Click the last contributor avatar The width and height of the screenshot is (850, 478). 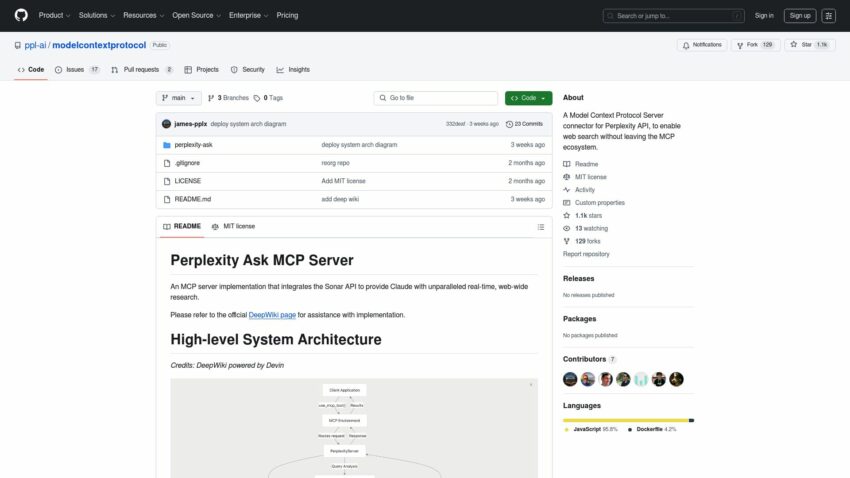(676, 379)
